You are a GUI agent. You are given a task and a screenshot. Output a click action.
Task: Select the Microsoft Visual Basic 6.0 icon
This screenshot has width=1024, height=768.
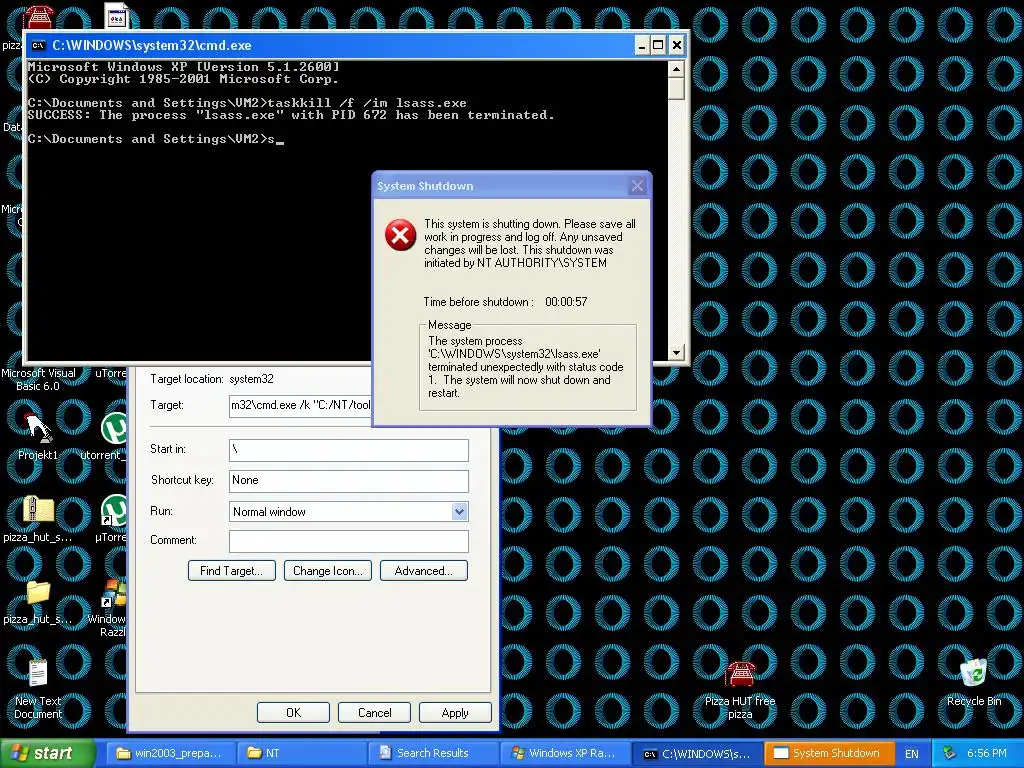point(38,379)
